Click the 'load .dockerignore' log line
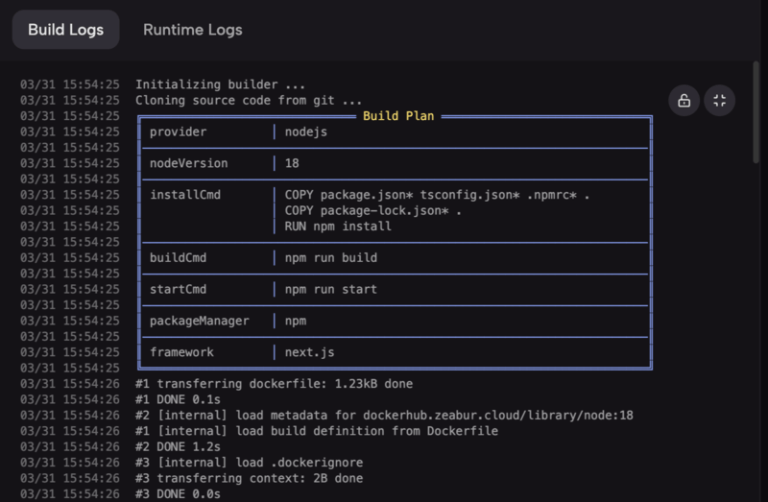 click(248, 462)
